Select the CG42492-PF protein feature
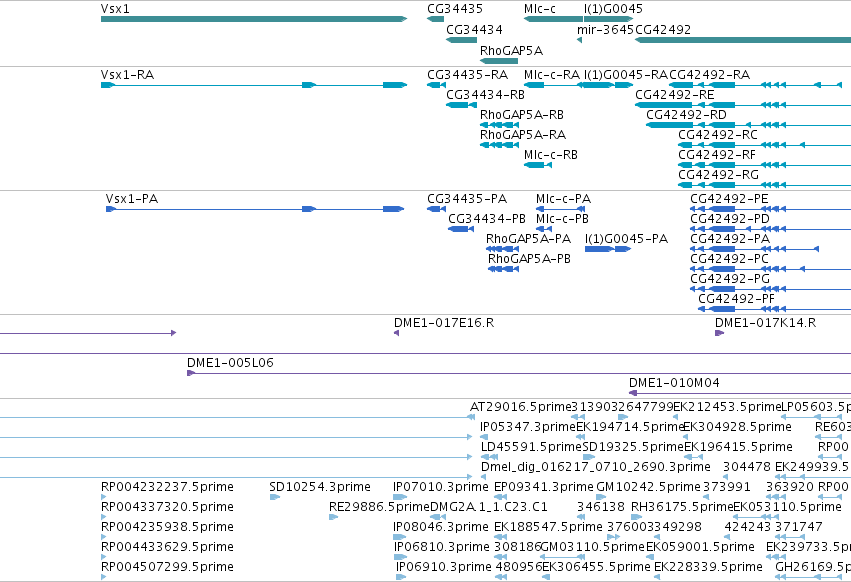Viewport: 851px width, 582px height. (x=774, y=309)
